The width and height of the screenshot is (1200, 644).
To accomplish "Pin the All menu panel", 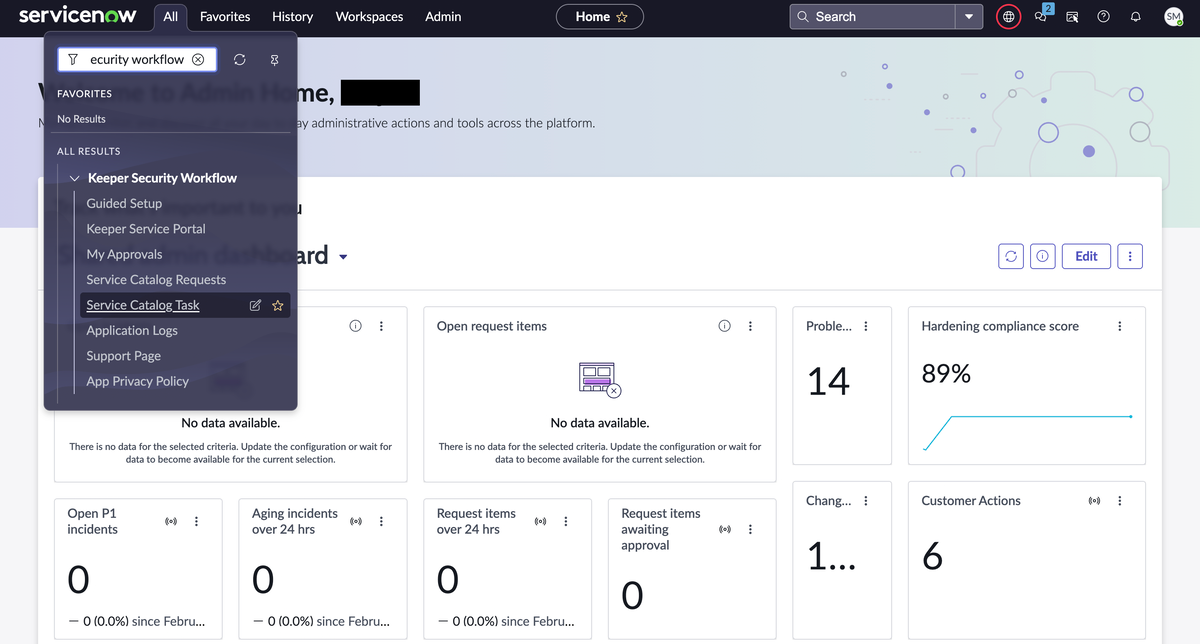I will point(275,60).
